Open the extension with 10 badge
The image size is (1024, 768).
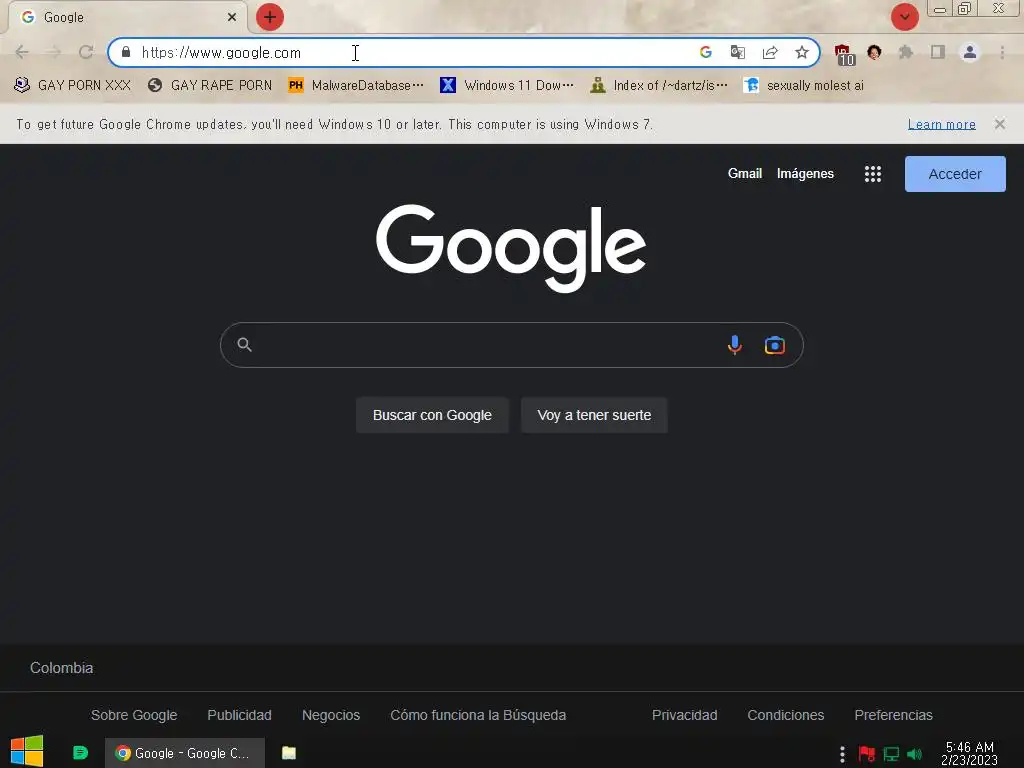pyautogui.click(x=844, y=54)
